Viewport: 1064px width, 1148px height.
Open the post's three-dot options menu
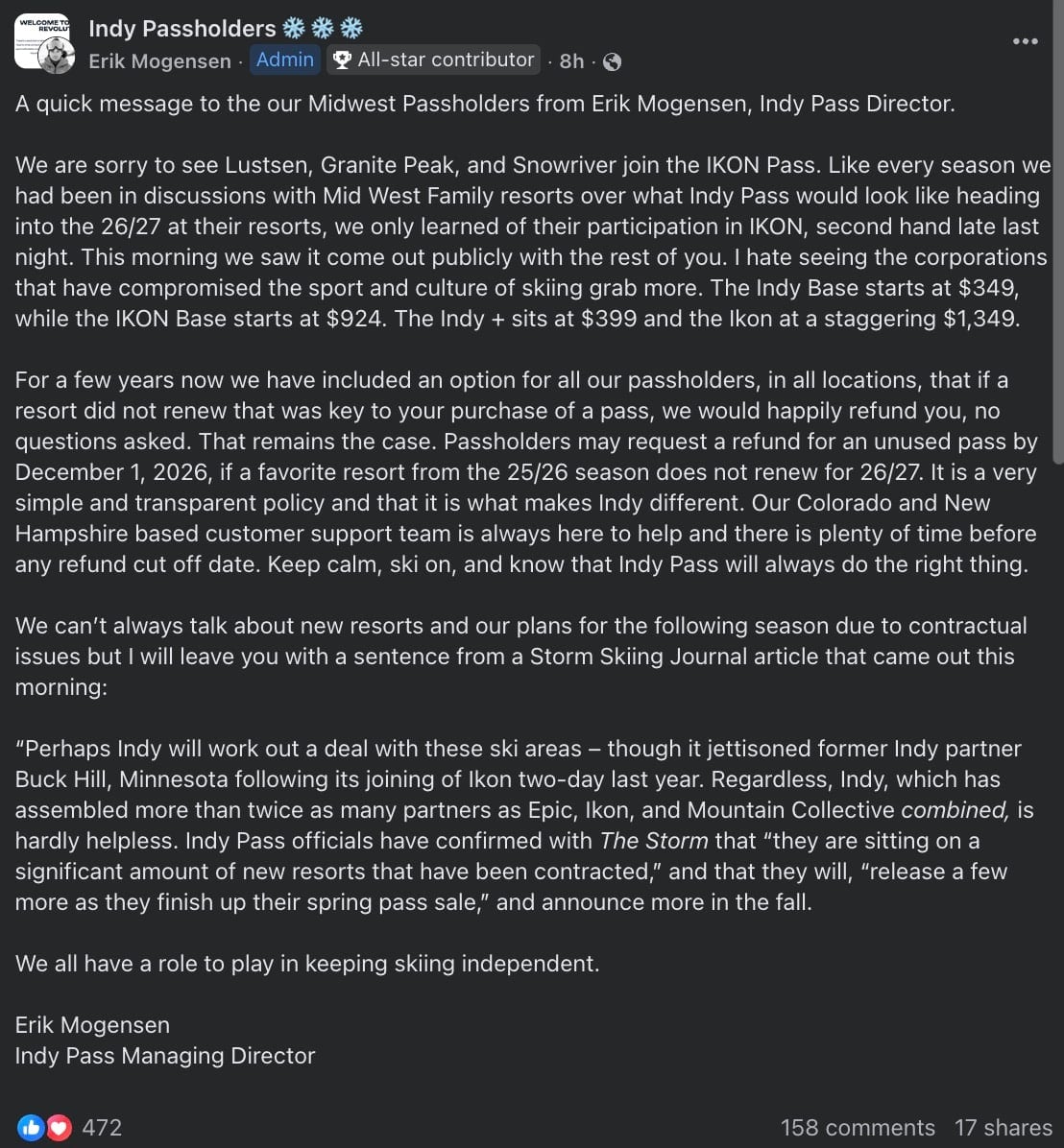click(1025, 41)
